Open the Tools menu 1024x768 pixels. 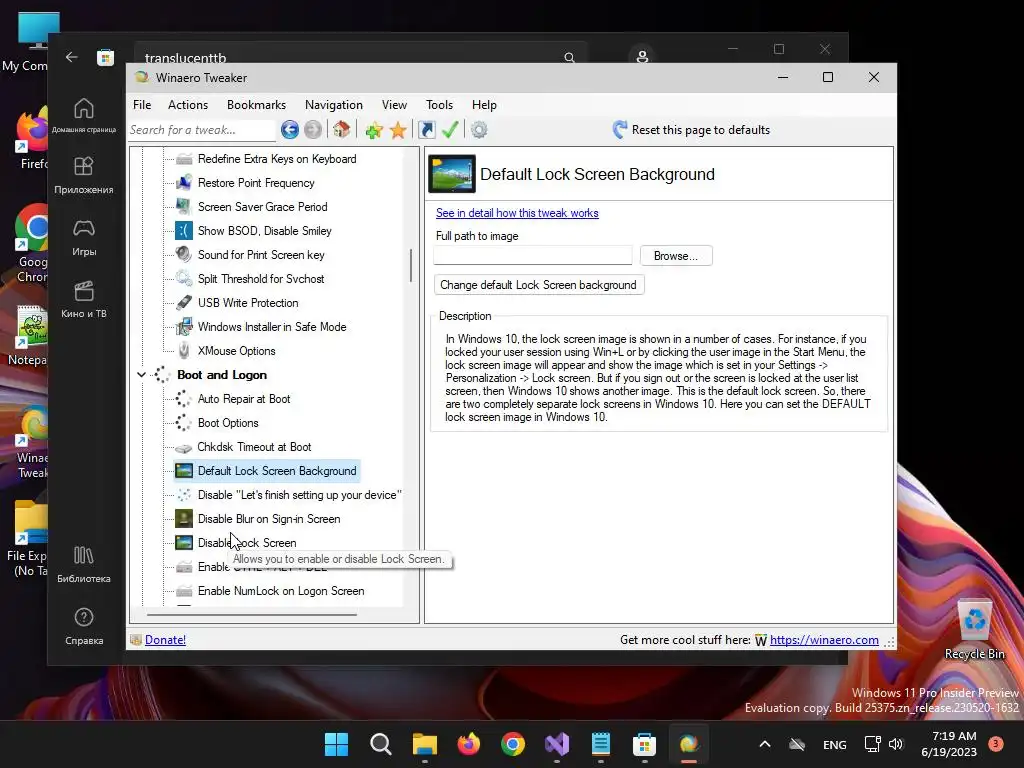pyautogui.click(x=439, y=104)
